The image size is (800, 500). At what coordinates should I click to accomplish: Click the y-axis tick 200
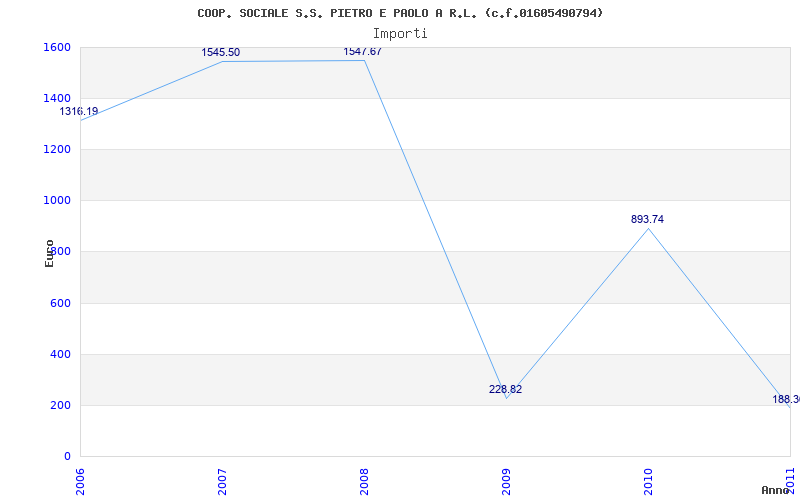(x=60, y=406)
